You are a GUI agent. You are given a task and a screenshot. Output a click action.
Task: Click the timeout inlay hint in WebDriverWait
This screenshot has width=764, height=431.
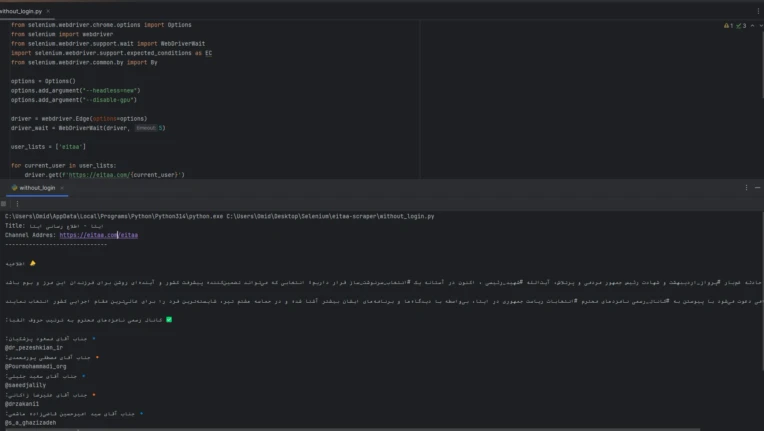point(146,128)
